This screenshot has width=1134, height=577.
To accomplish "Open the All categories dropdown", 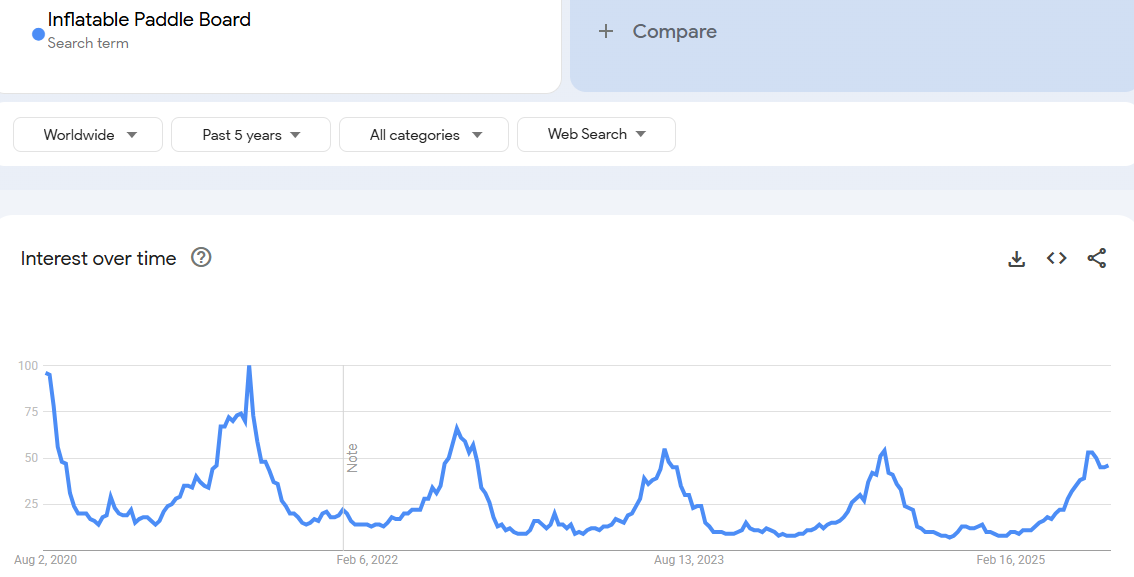I will click(x=424, y=135).
